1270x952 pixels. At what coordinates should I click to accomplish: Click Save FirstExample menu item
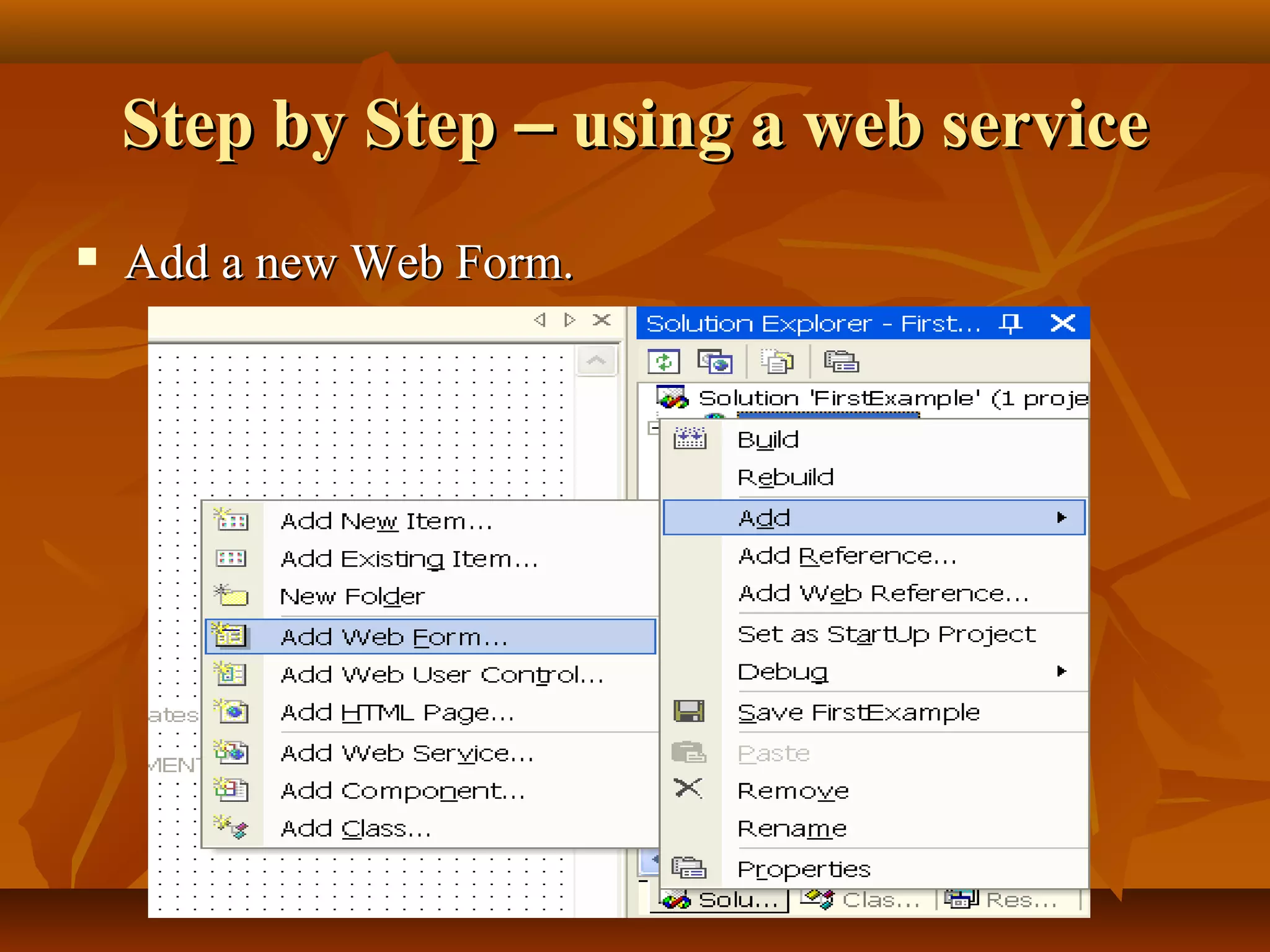pos(874,712)
